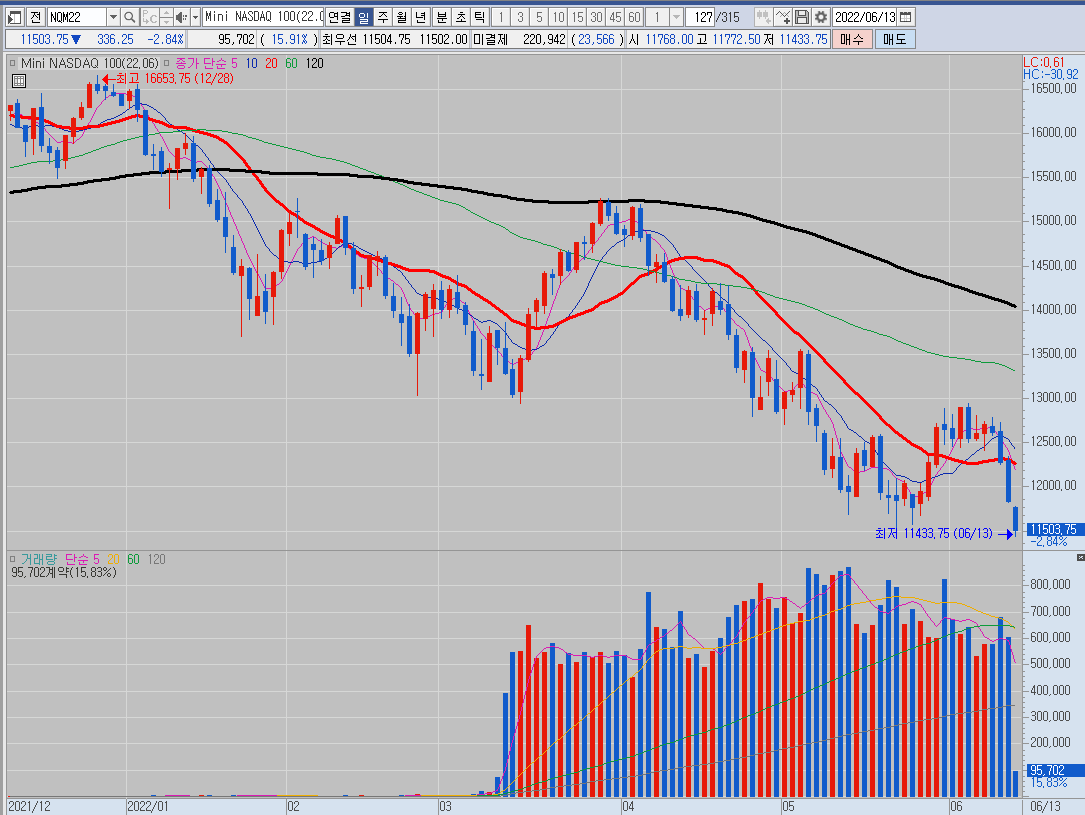Click price MA 10 blue legend label
This screenshot has width=1085, height=815.
pos(251,63)
